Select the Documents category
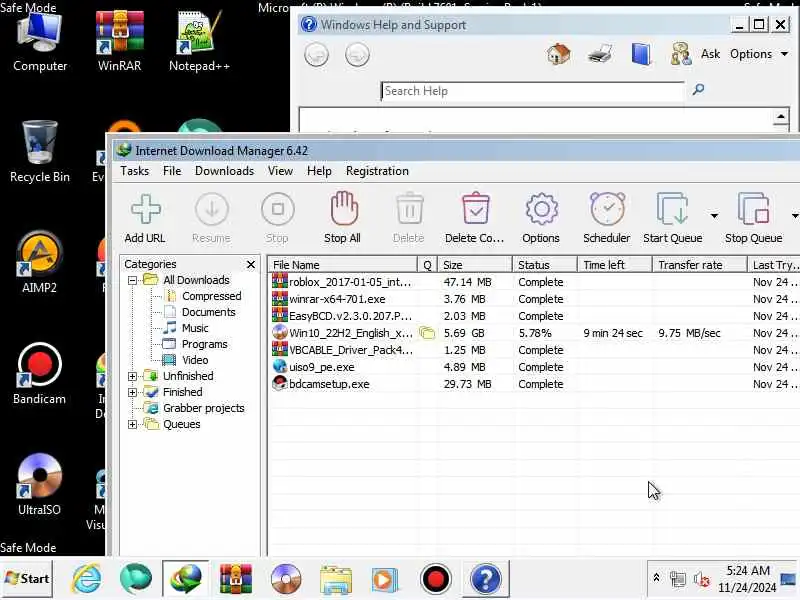This screenshot has width=800, height=600. point(209,312)
